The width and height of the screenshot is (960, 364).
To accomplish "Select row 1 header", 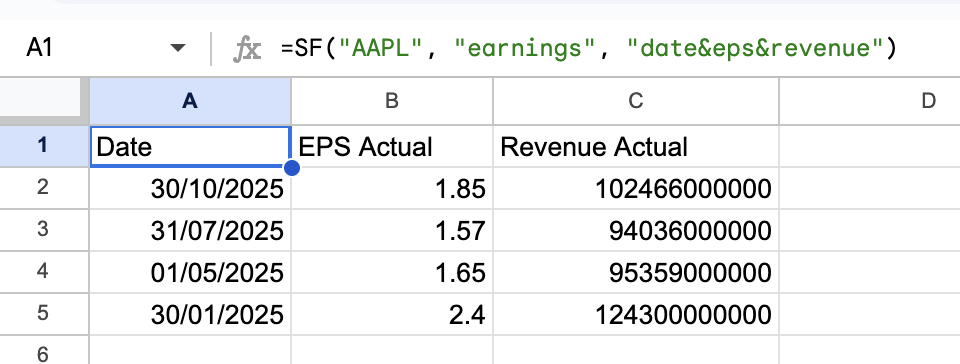I will [x=44, y=146].
